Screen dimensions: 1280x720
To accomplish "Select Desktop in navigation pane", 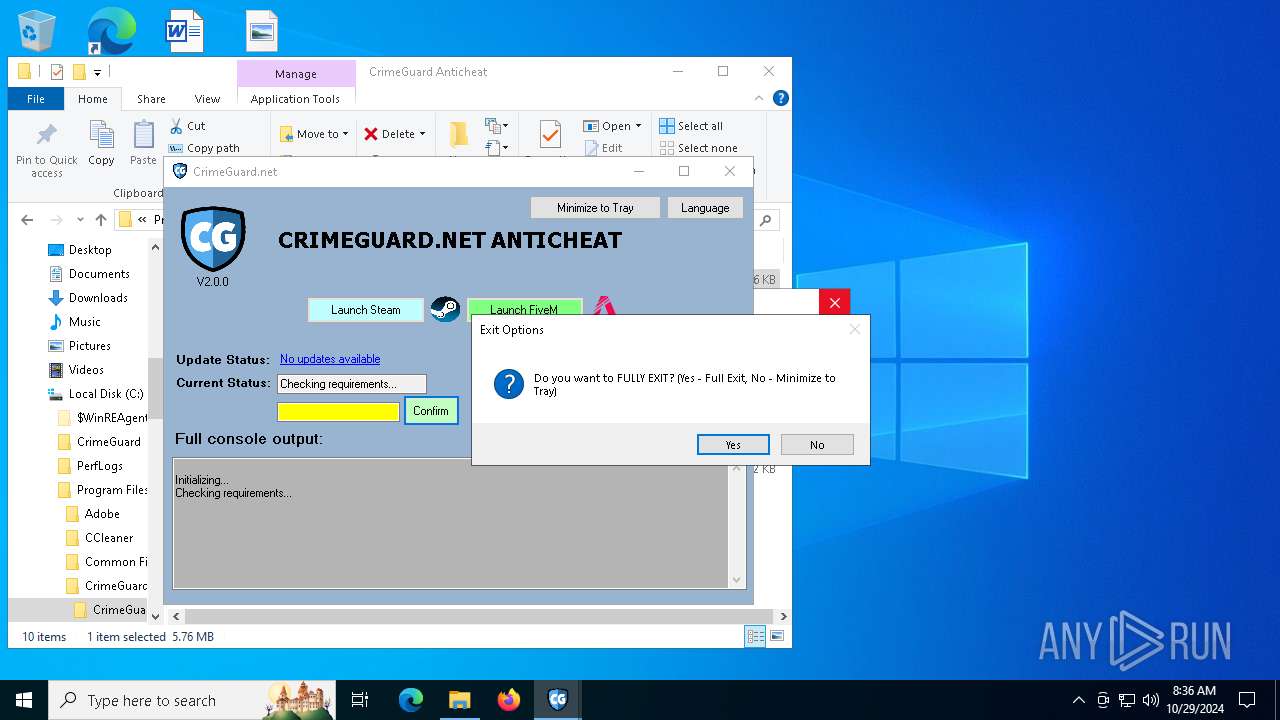I will tap(90, 250).
